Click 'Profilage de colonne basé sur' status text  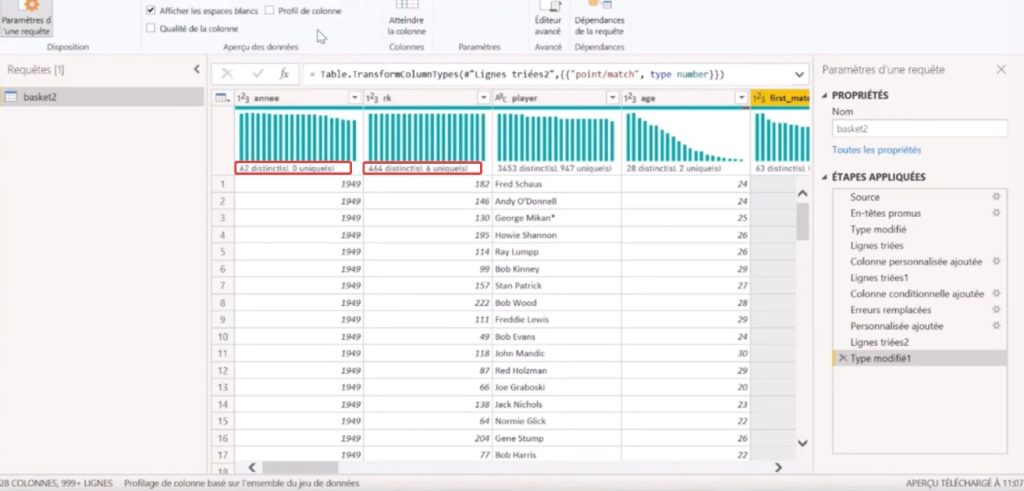pos(241,483)
